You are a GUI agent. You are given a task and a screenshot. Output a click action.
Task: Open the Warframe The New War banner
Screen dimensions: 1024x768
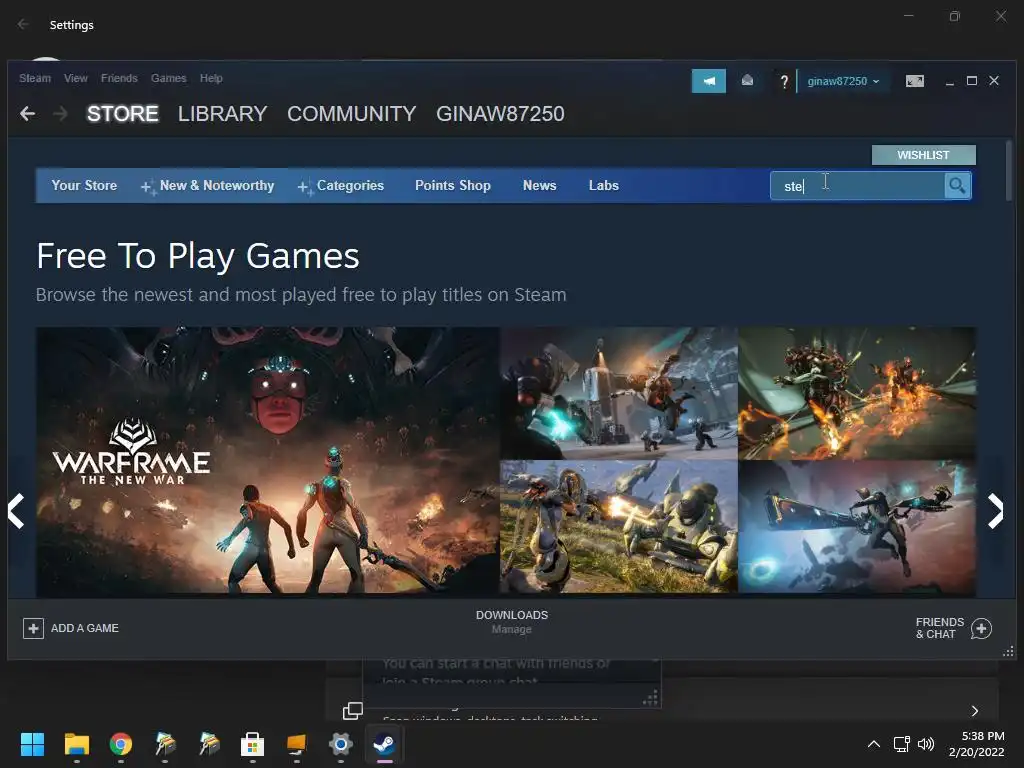tap(268, 460)
